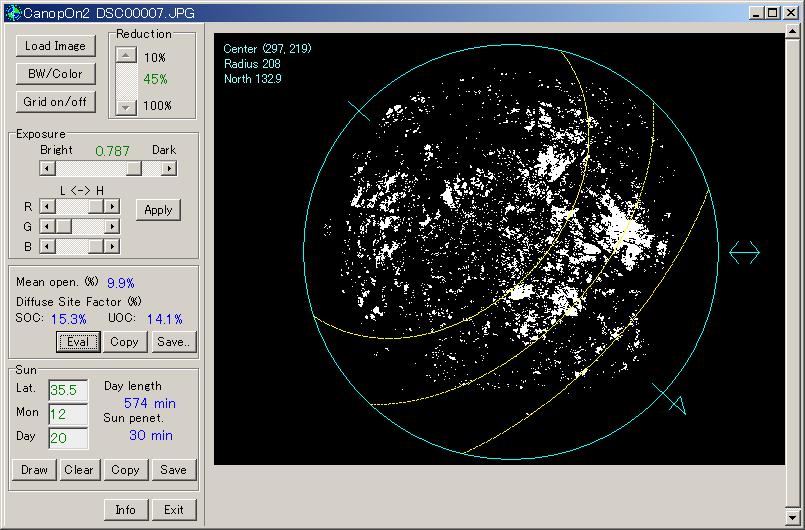Click the Day length 574 min value

click(x=150, y=404)
